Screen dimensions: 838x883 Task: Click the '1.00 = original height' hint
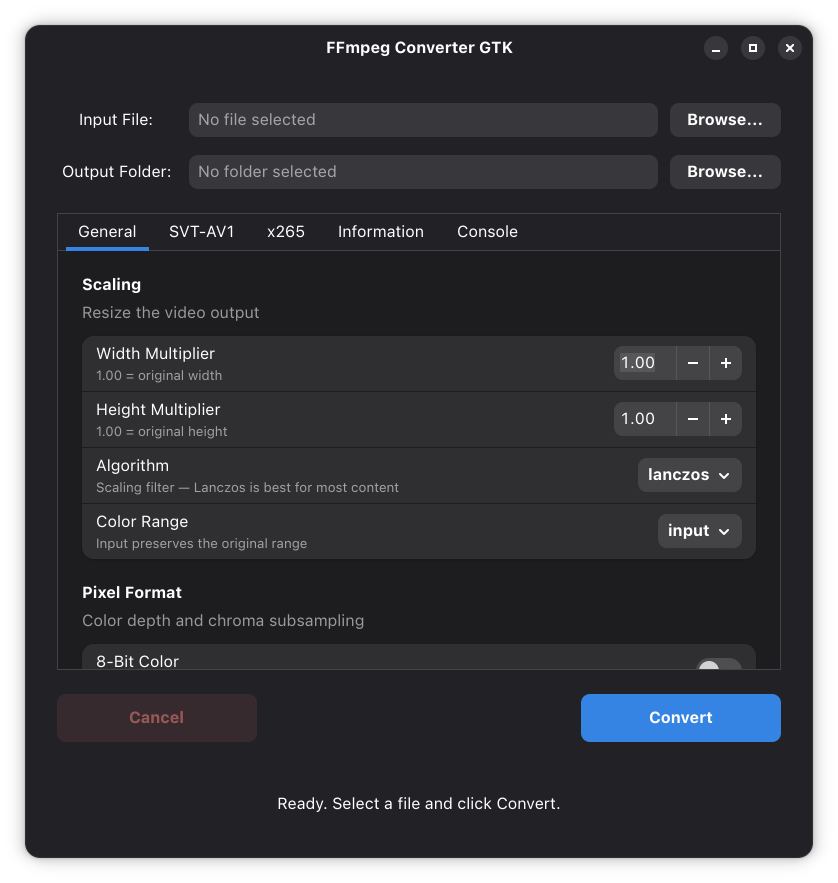tap(162, 431)
